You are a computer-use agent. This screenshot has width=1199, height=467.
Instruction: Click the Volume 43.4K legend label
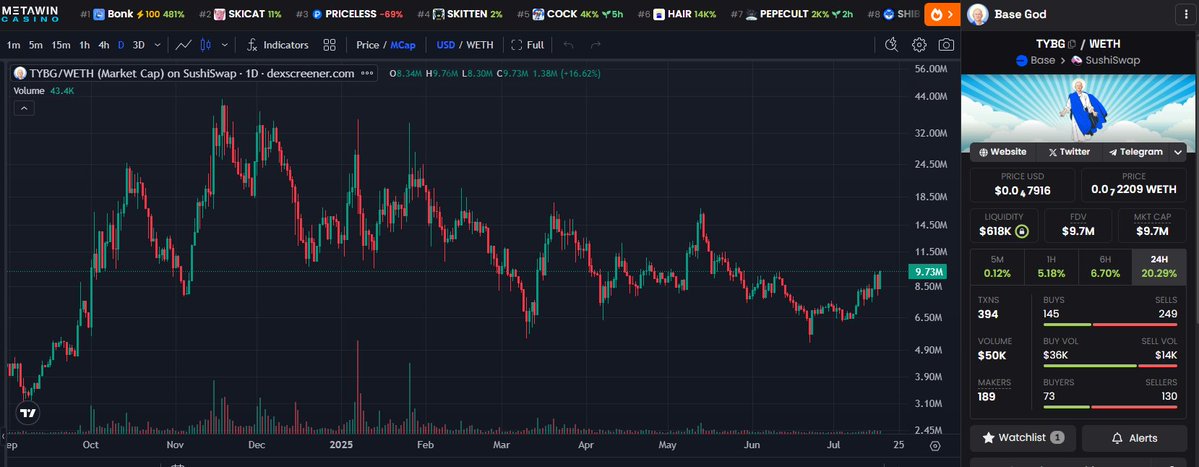pos(43,91)
